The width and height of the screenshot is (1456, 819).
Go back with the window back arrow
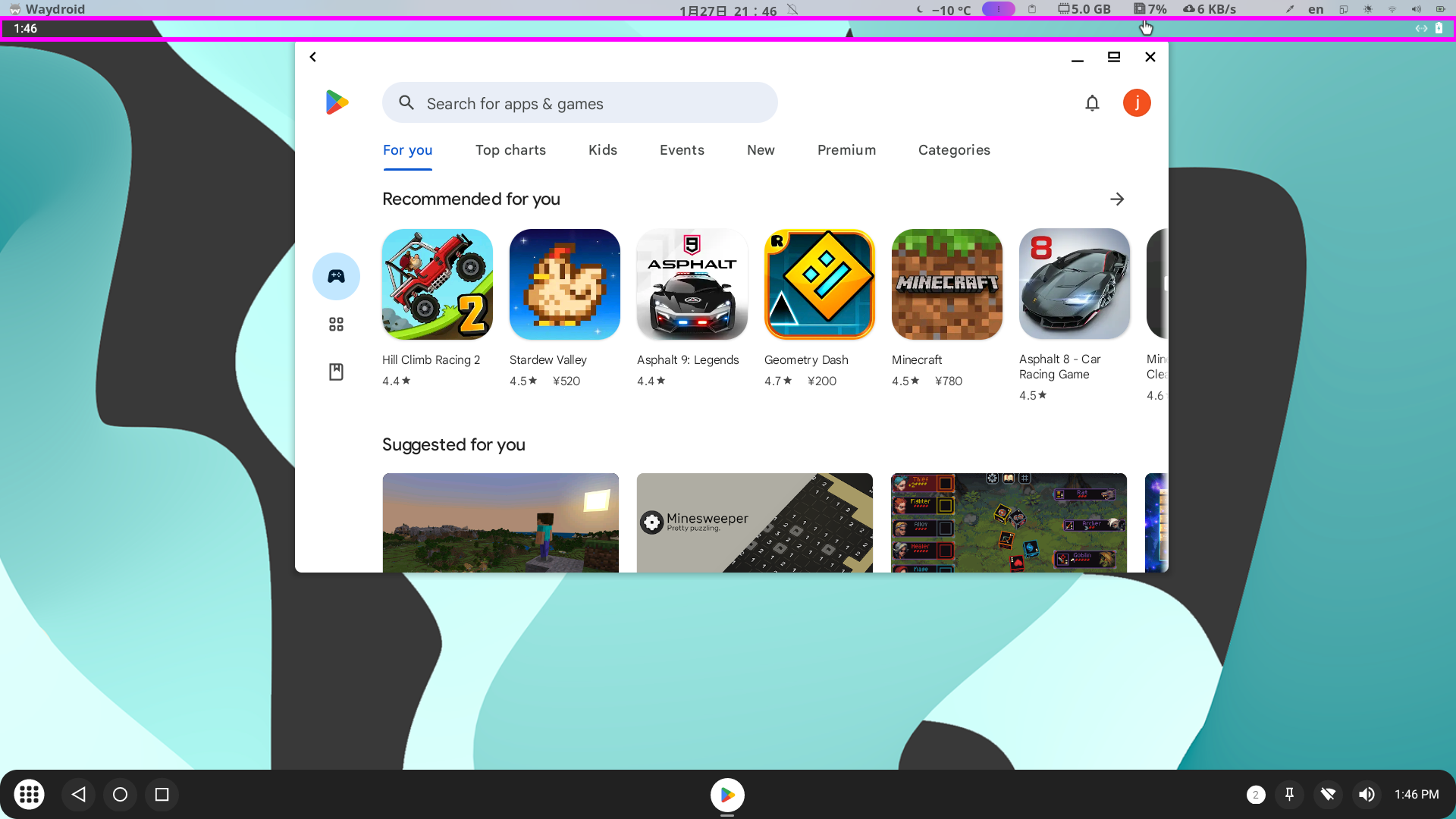(313, 57)
